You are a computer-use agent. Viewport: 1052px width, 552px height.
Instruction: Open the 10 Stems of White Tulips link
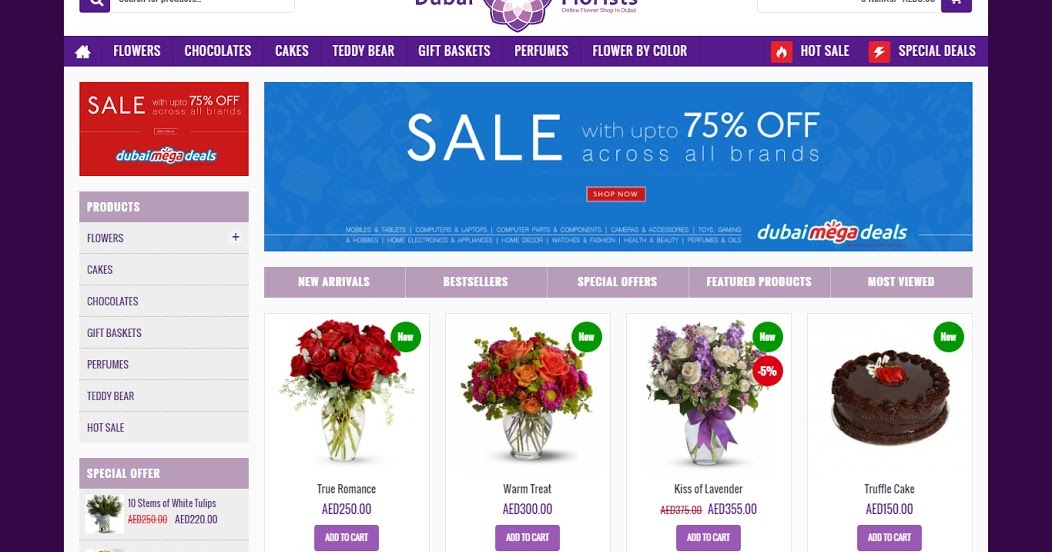(x=172, y=503)
